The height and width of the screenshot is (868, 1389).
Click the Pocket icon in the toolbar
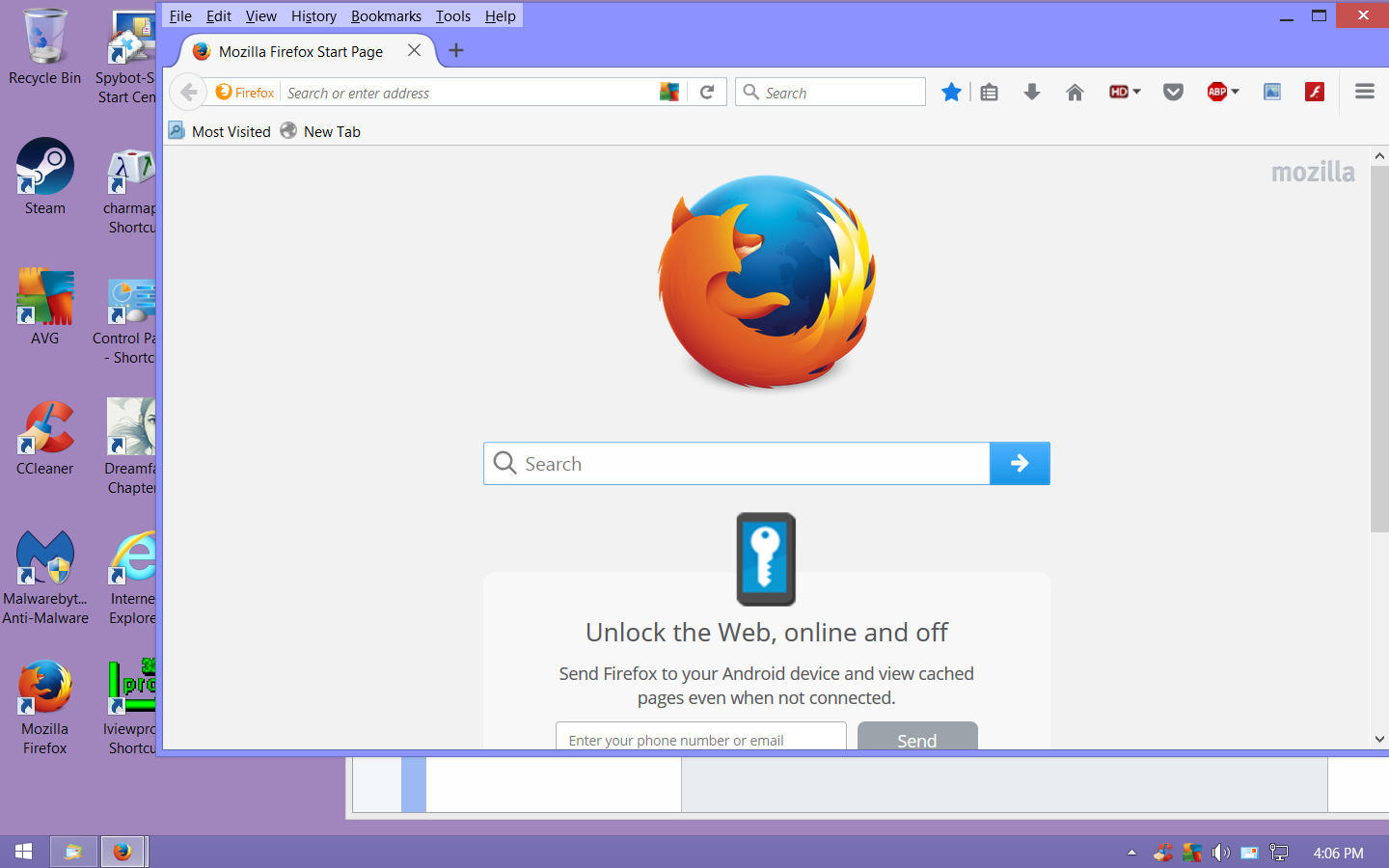(x=1173, y=93)
